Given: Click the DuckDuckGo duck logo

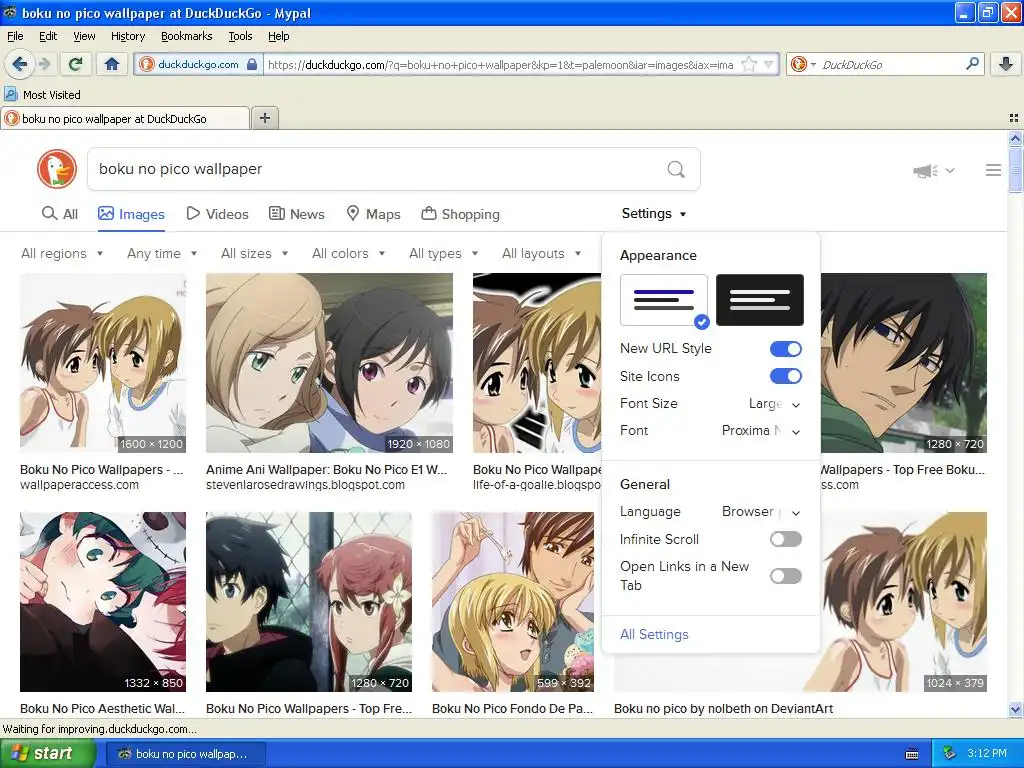Looking at the screenshot, I should [57, 169].
